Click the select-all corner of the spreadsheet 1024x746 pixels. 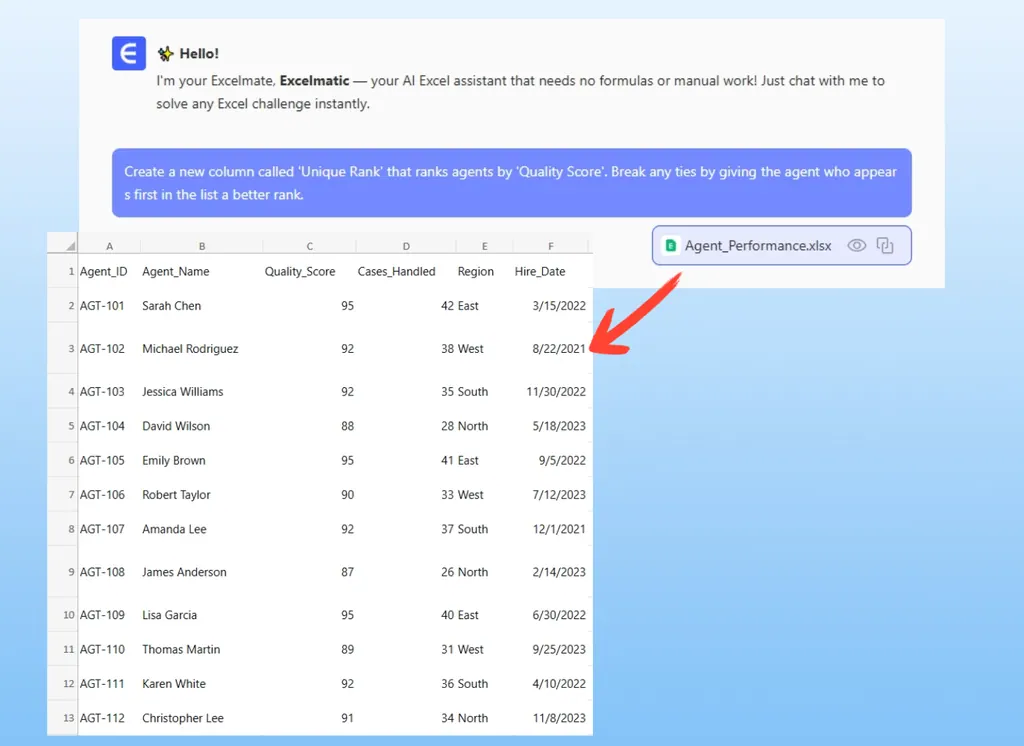(x=62, y=246)
